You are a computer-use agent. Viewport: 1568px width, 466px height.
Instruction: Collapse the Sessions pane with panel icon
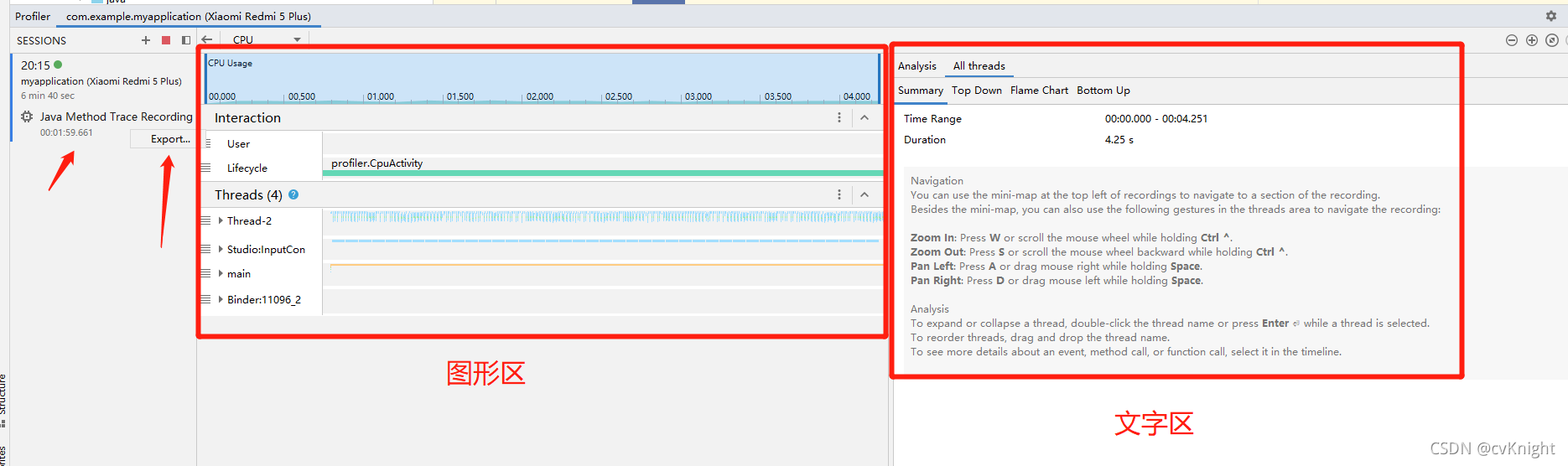(186, 40)
